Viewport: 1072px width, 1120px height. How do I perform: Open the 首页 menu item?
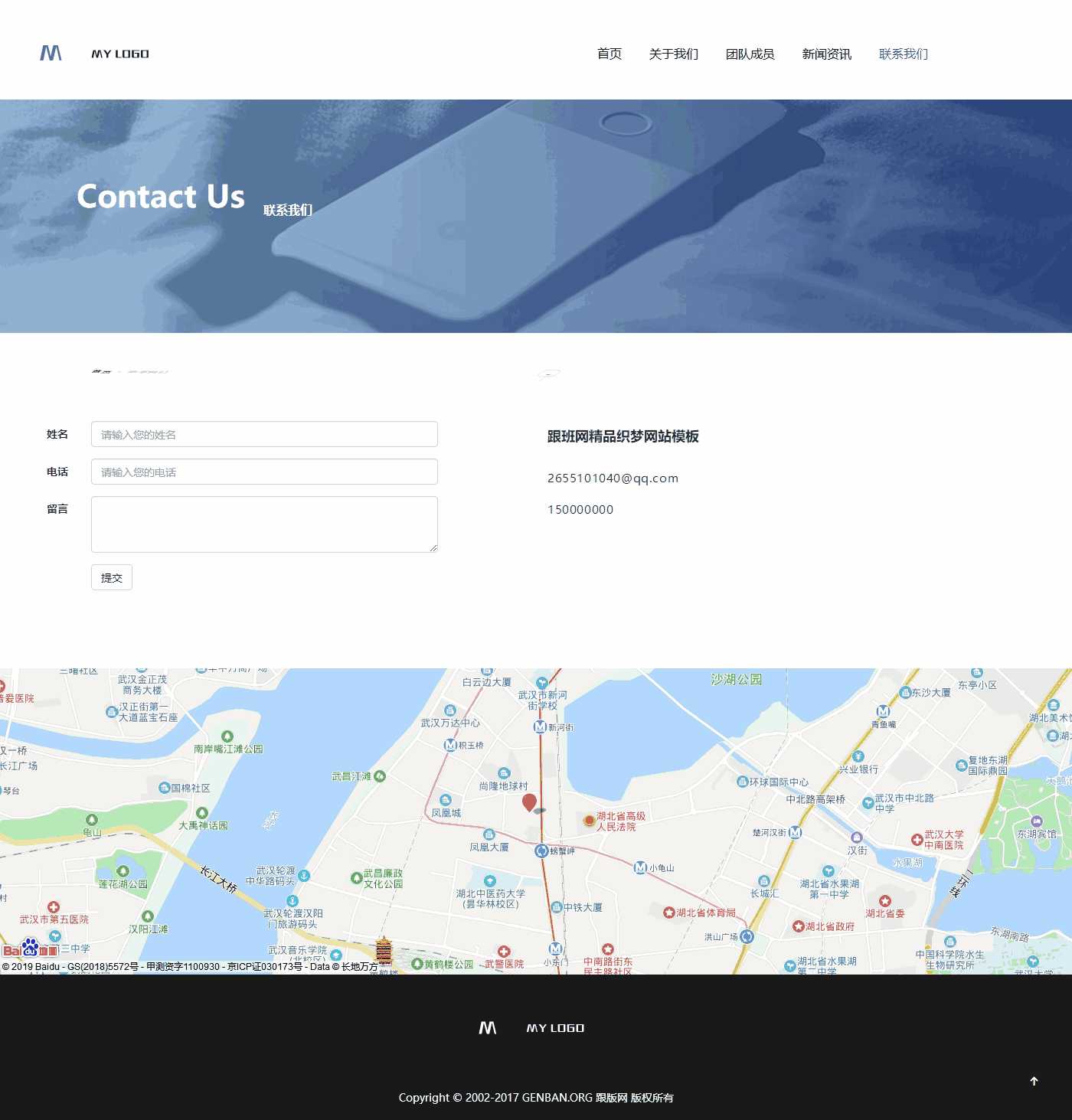pyautogui.click(x=609, y=54)
